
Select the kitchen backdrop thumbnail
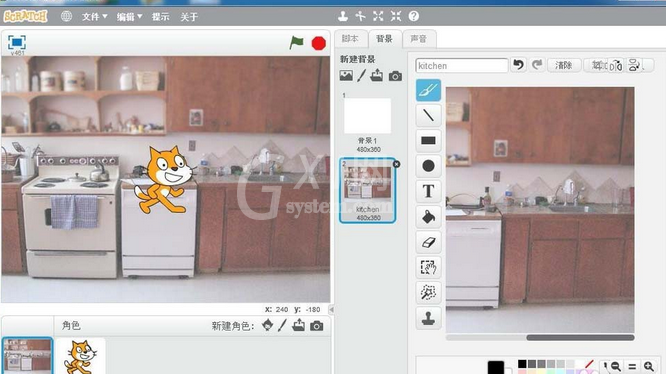pyautogui.click(x=367, y=190)
